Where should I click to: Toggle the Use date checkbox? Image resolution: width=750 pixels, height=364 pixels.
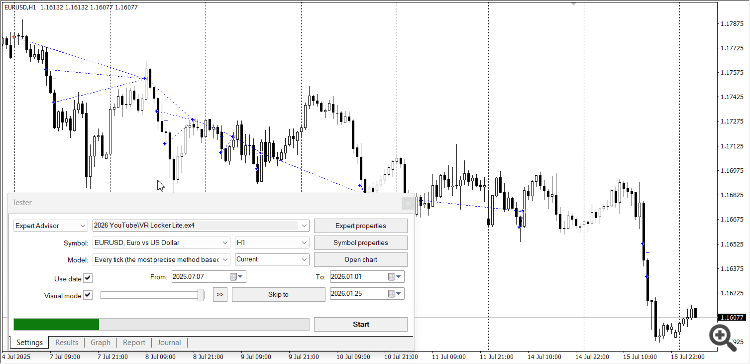(88, 277)
